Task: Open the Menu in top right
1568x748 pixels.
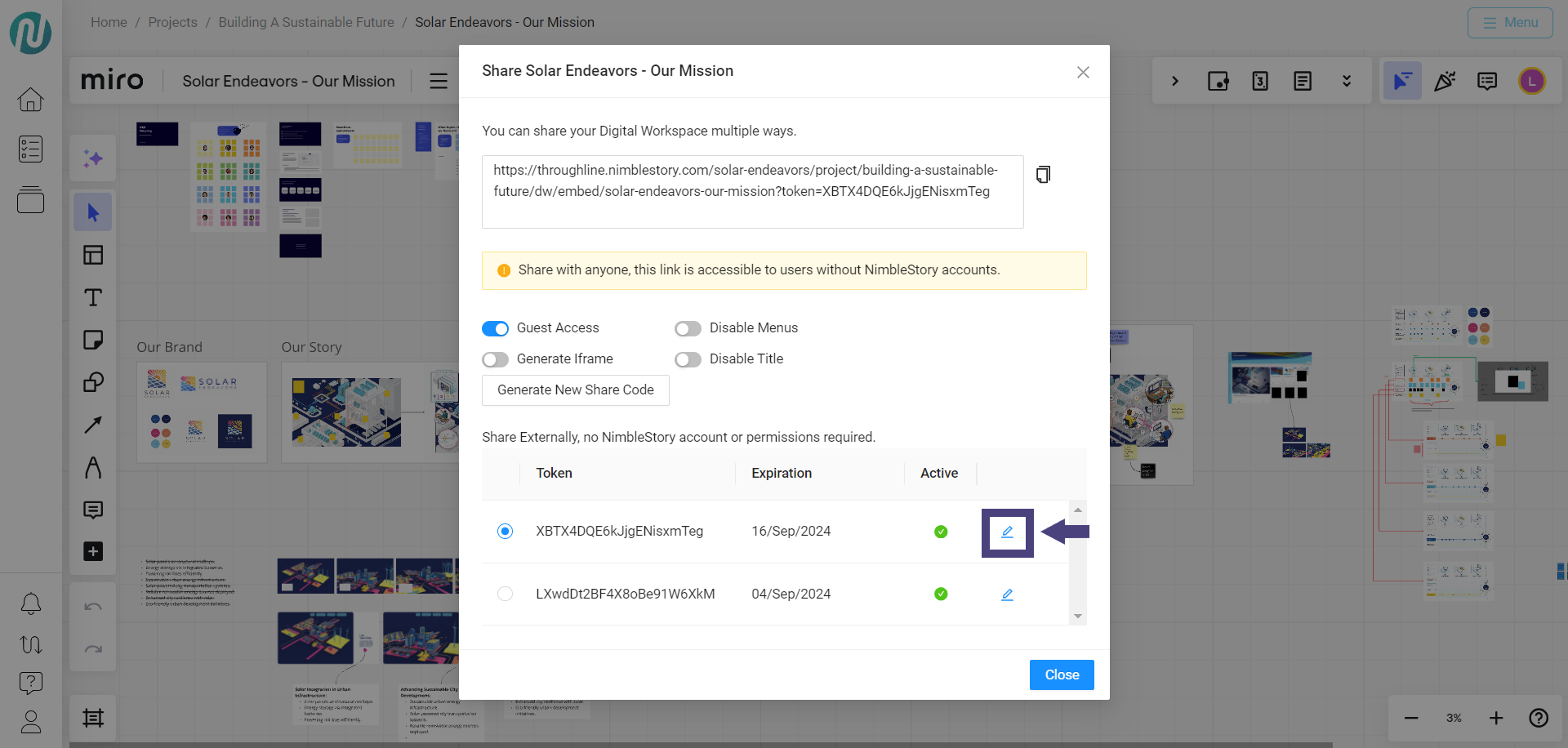Action: [1510, 23]
